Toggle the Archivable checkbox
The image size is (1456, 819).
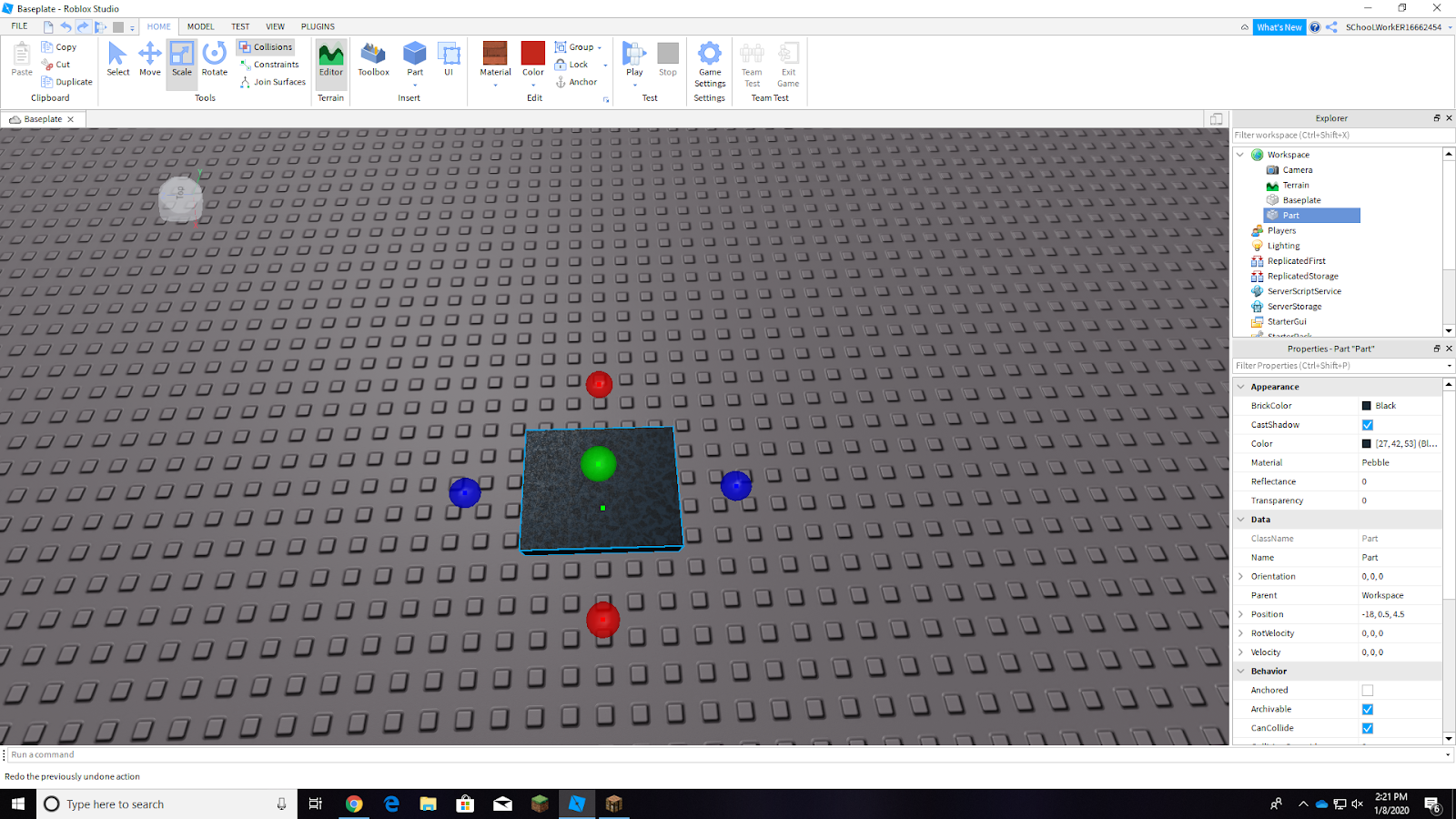tap(1367, 710)
